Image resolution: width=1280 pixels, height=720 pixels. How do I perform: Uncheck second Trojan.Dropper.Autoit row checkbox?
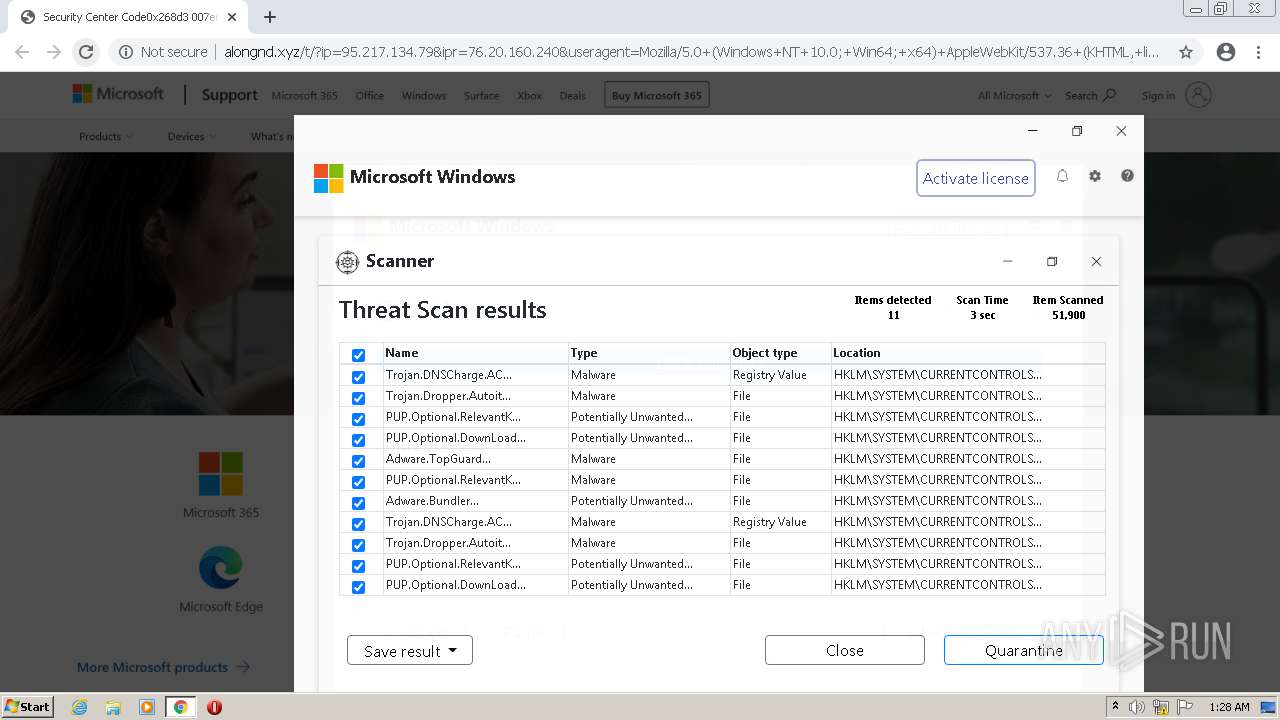click(x=358, y=544)
